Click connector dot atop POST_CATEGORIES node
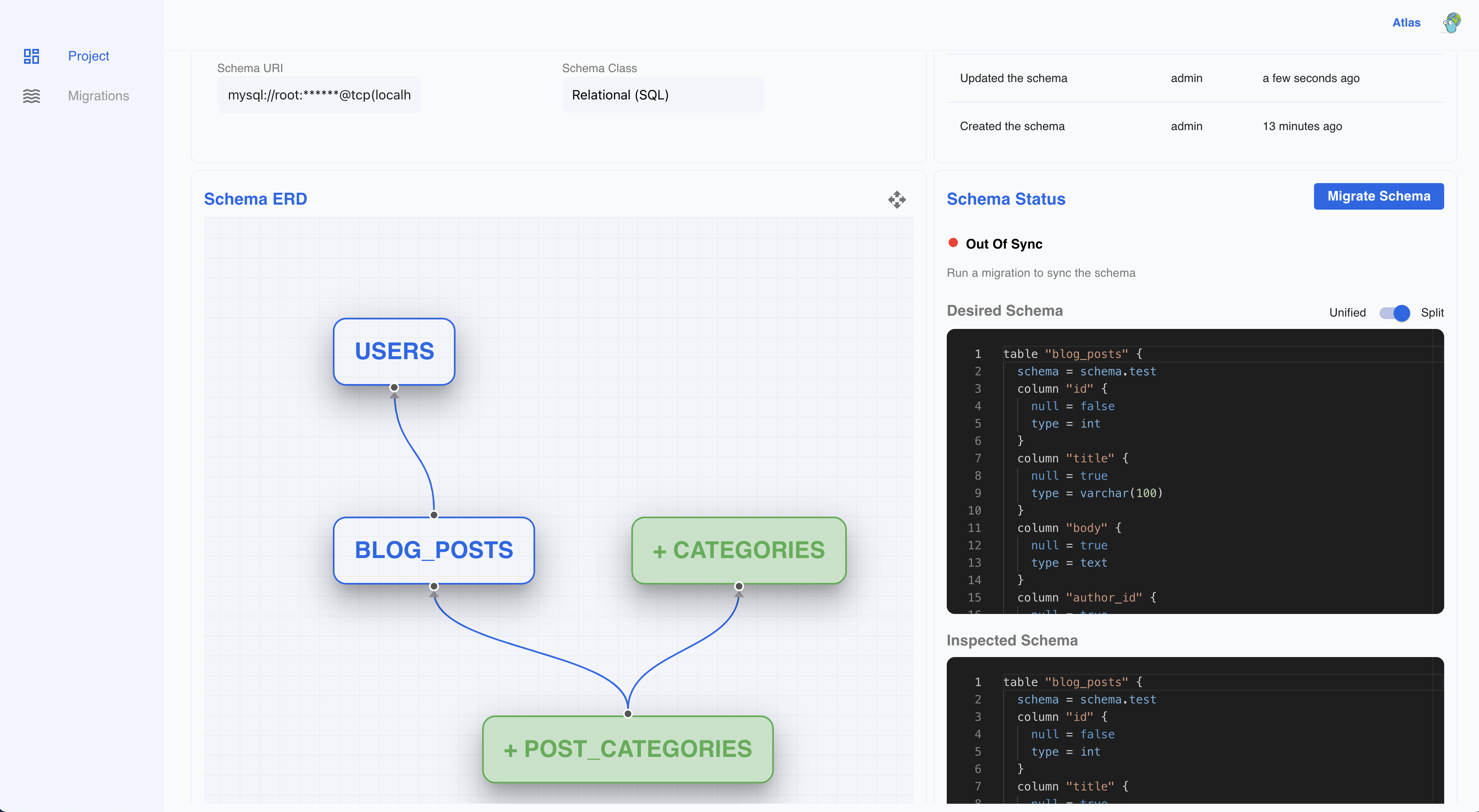This screenshot has height=812, width=1479. coord(628,714)
